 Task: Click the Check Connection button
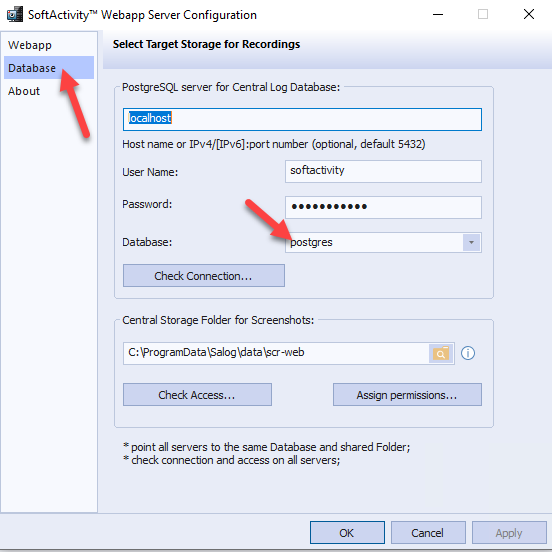(203, 276)
